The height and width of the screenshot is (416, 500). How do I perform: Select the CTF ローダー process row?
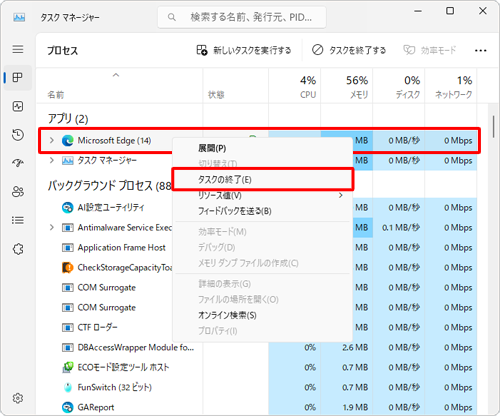pos(257,327)
